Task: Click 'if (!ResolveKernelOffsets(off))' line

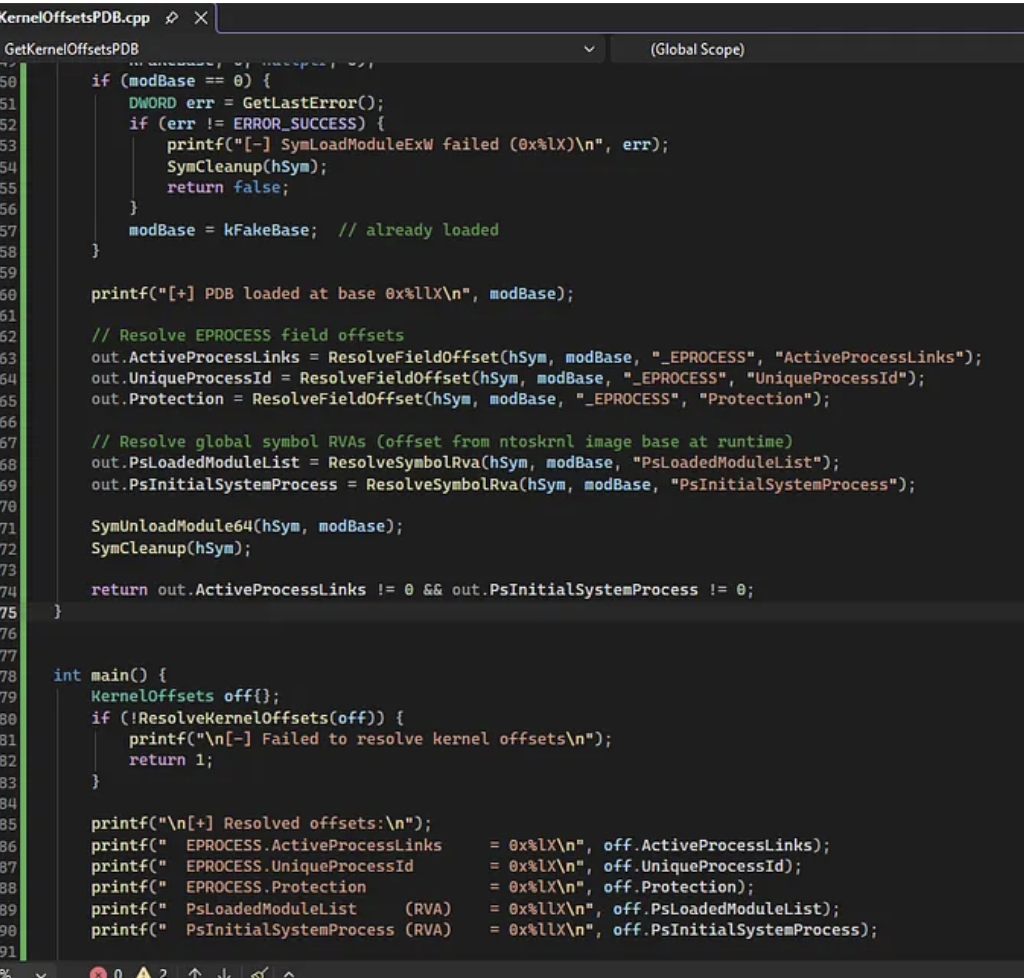Action: click(247, 718)
